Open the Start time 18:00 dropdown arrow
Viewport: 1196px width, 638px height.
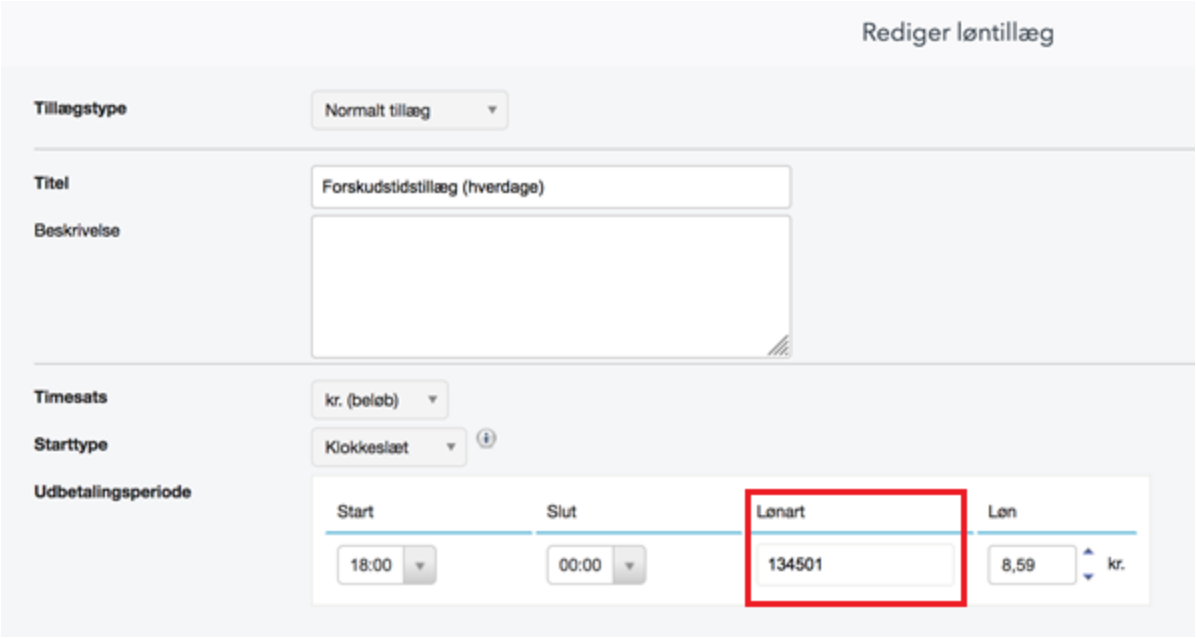point(420,566)
